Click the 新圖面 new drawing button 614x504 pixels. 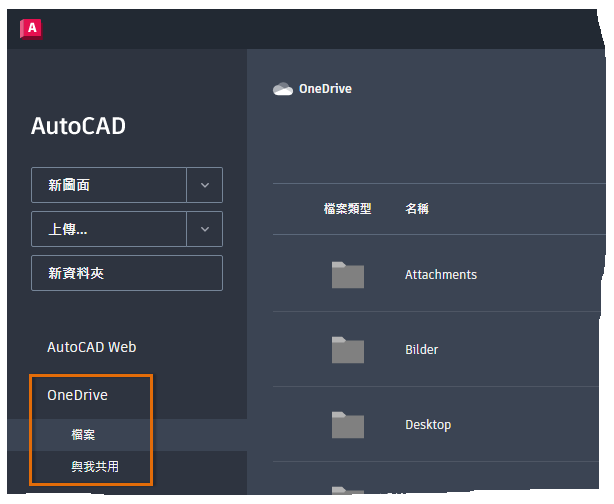(109, 185)
